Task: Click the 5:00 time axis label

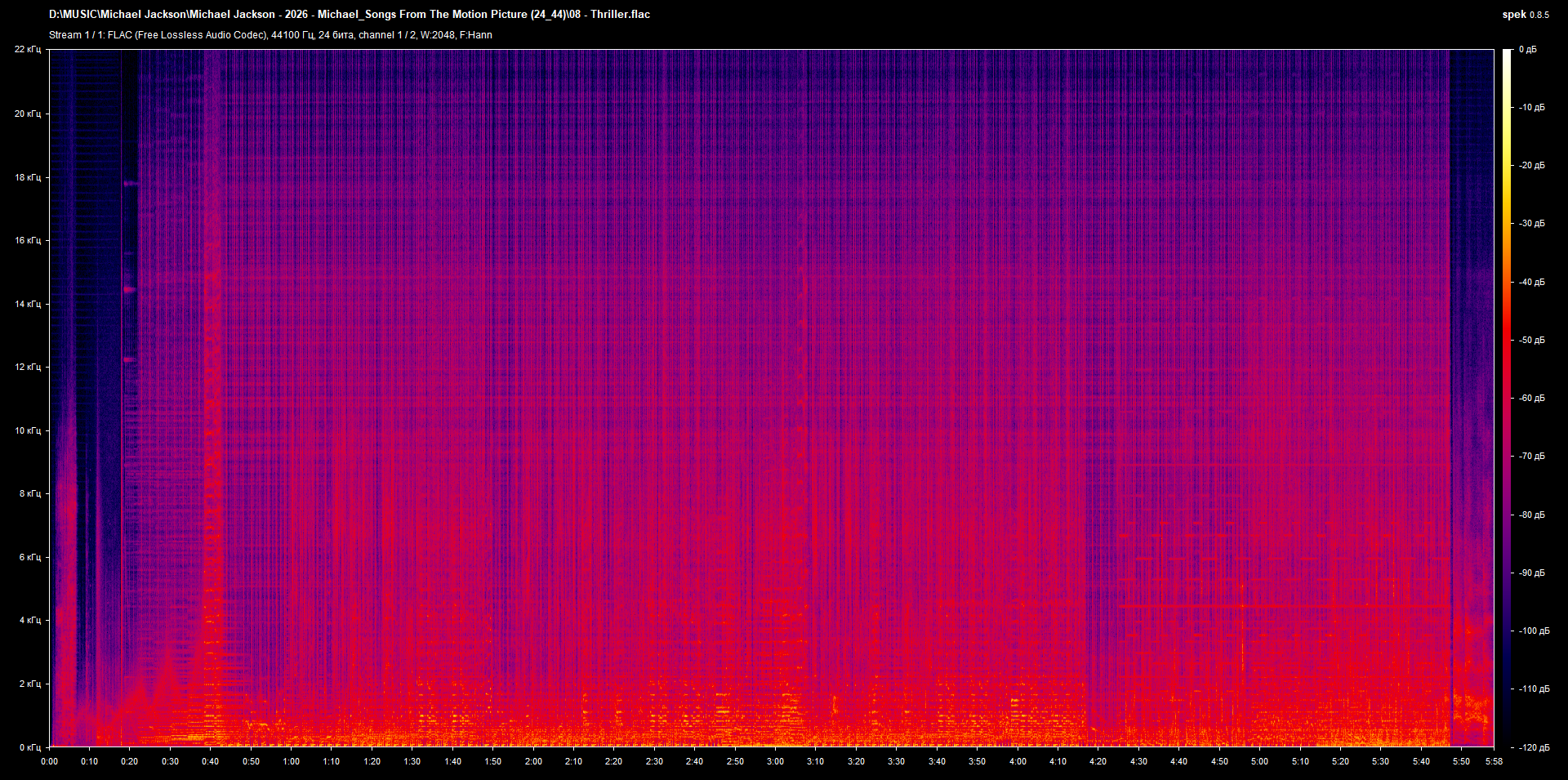Action: pos(1259,761)
